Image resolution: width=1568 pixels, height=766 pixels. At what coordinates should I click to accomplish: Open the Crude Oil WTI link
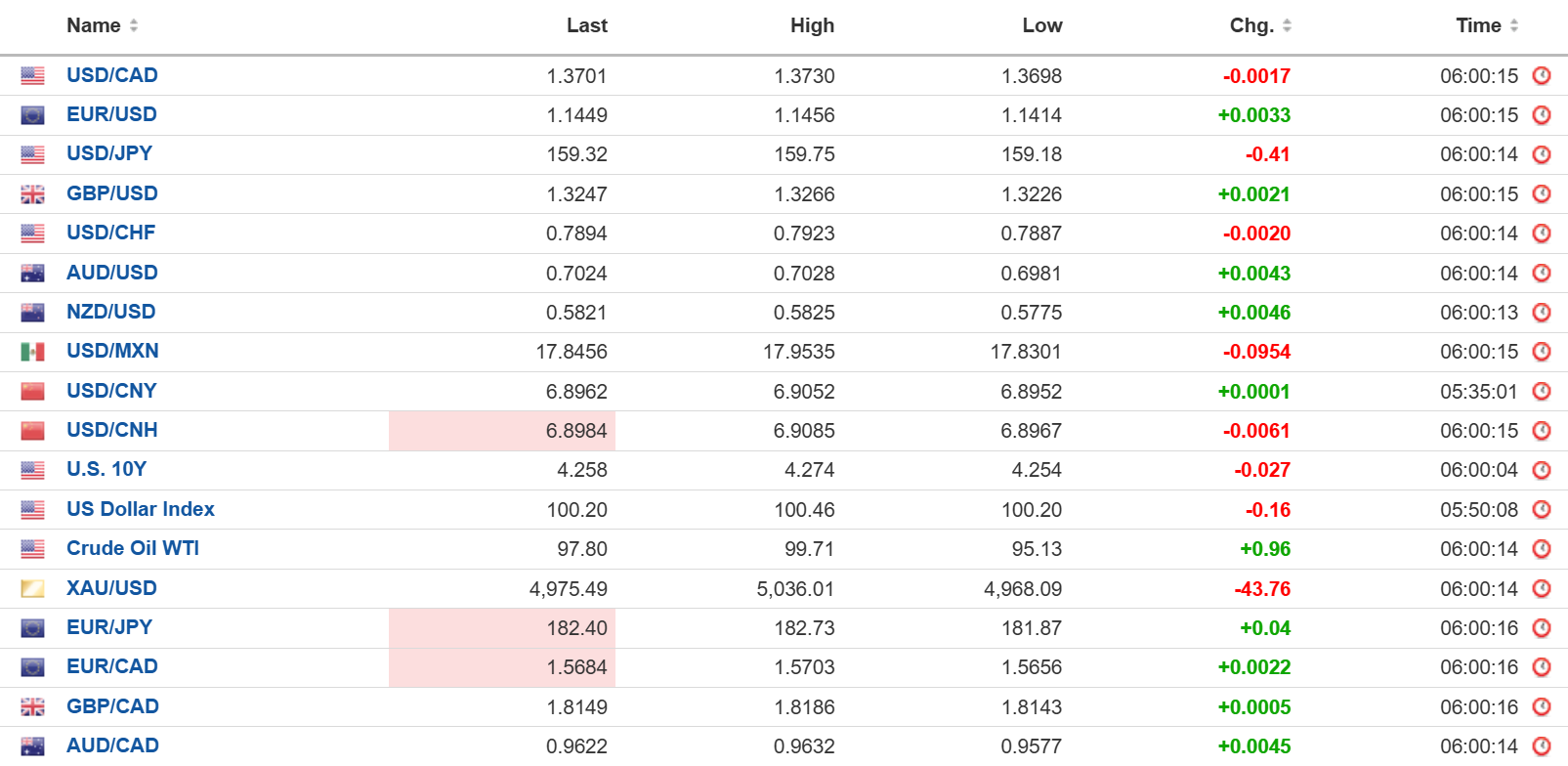tap(133, 548)
